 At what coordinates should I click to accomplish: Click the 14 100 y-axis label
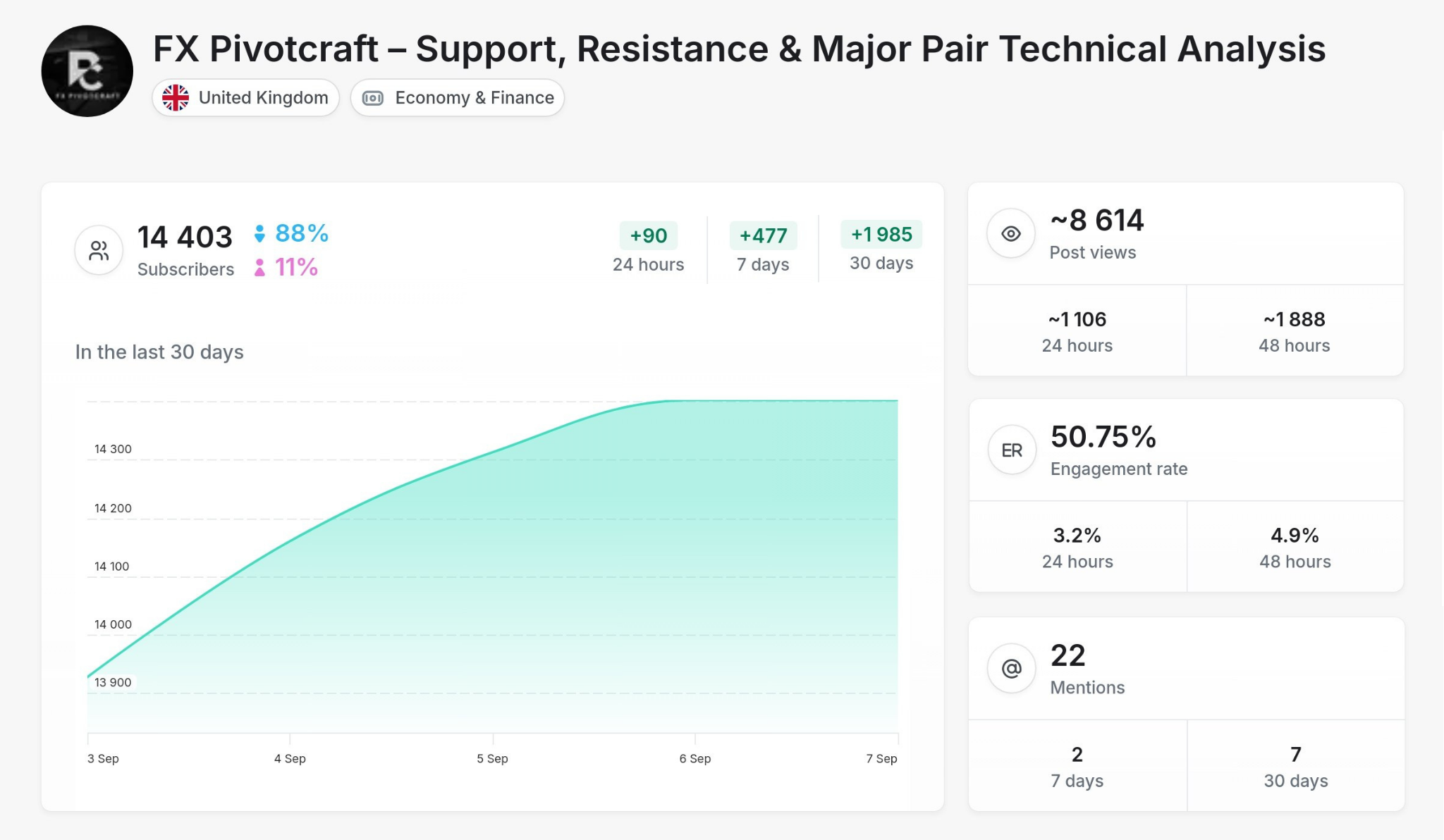(112, 566)
